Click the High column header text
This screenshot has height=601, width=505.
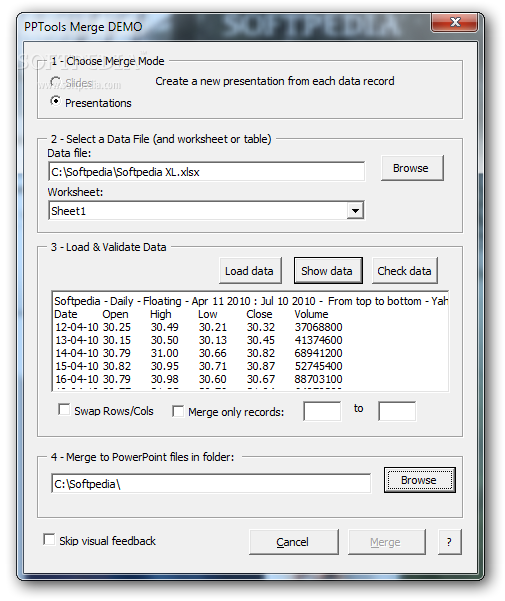tap(161, 314)
